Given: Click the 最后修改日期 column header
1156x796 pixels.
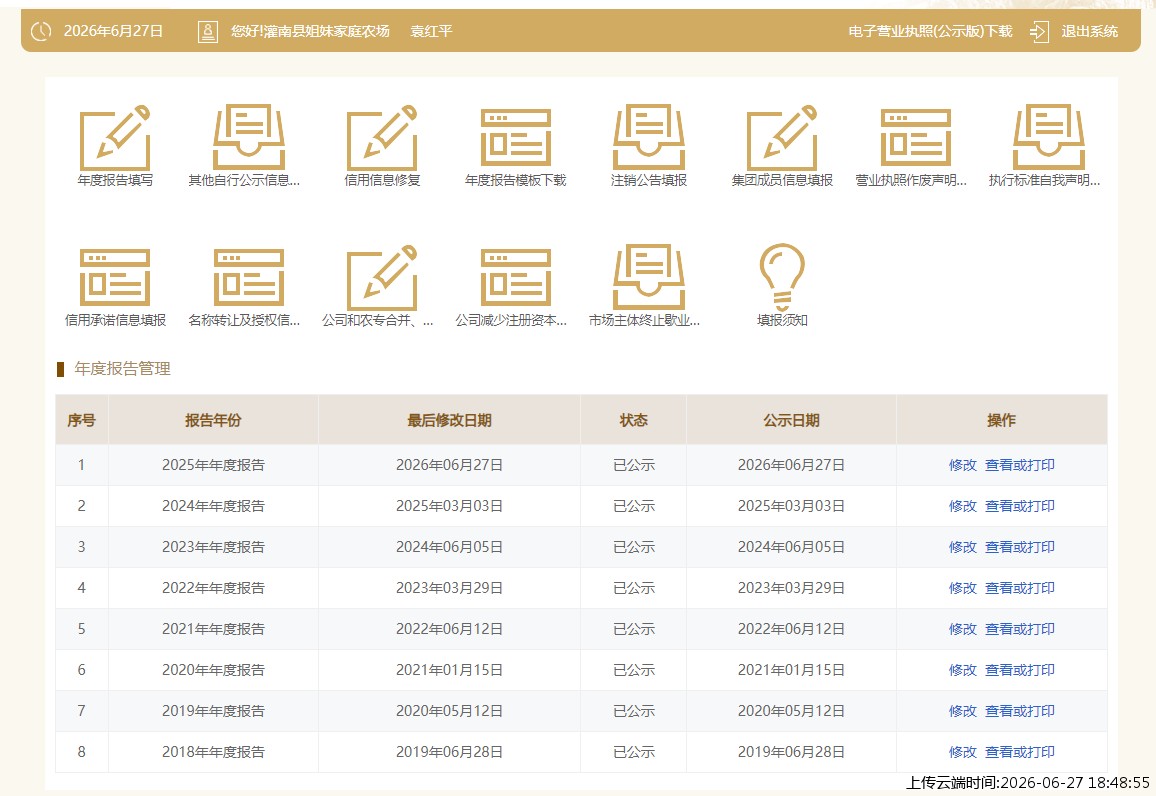Looking at the screenshot, I should [449, 420].
